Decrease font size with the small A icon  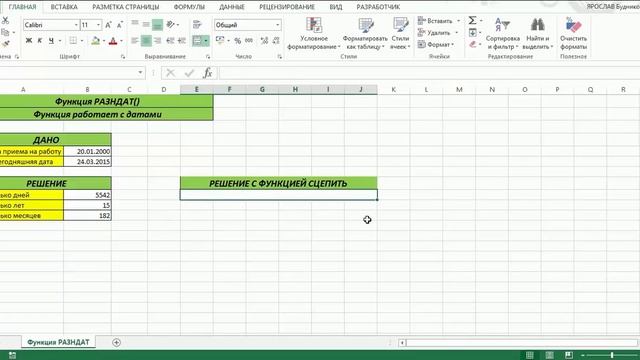pyautogui.click(x=120, y=25)
